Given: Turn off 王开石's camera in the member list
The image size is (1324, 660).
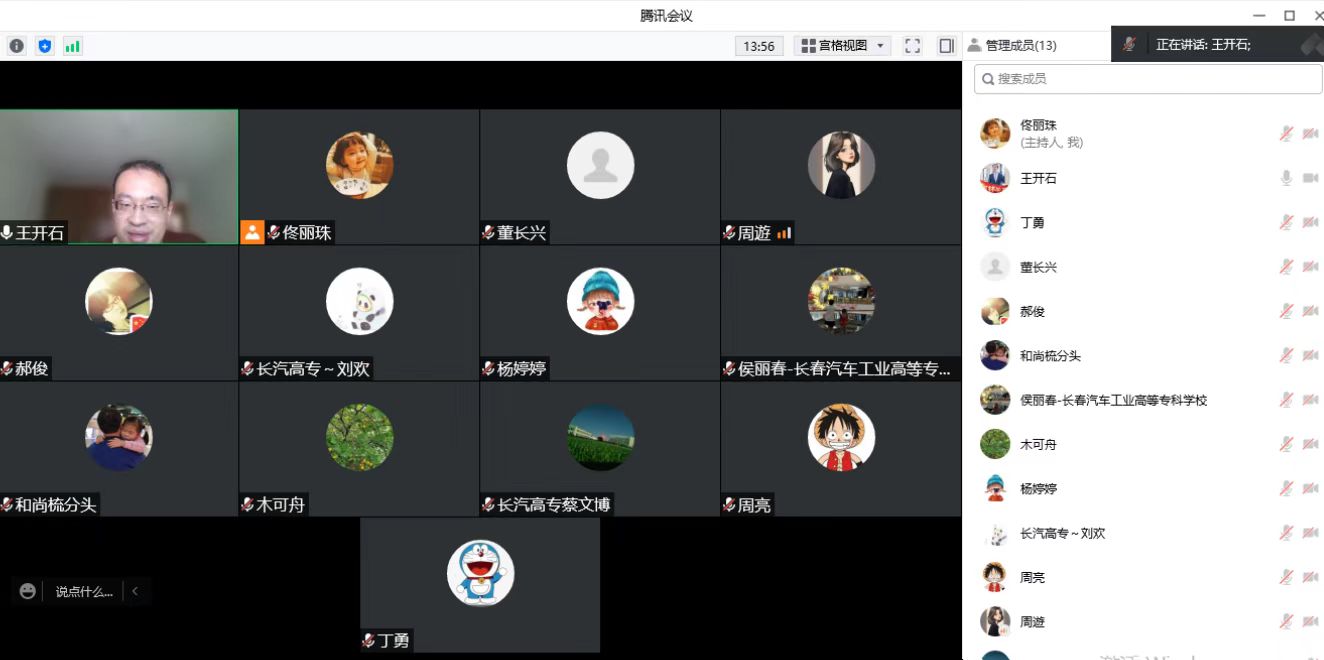Looking at the screenshot, I should (x=1311, y=178).
